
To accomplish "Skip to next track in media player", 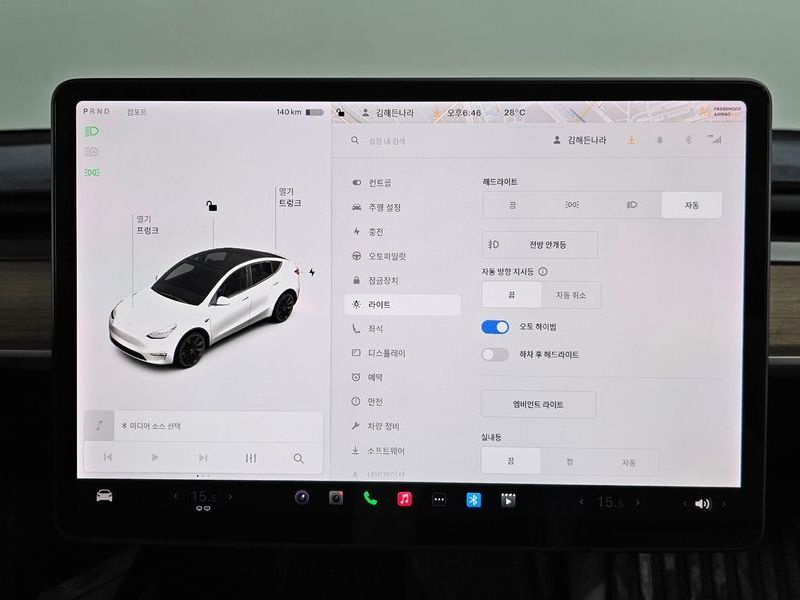I will click(203, 457).
